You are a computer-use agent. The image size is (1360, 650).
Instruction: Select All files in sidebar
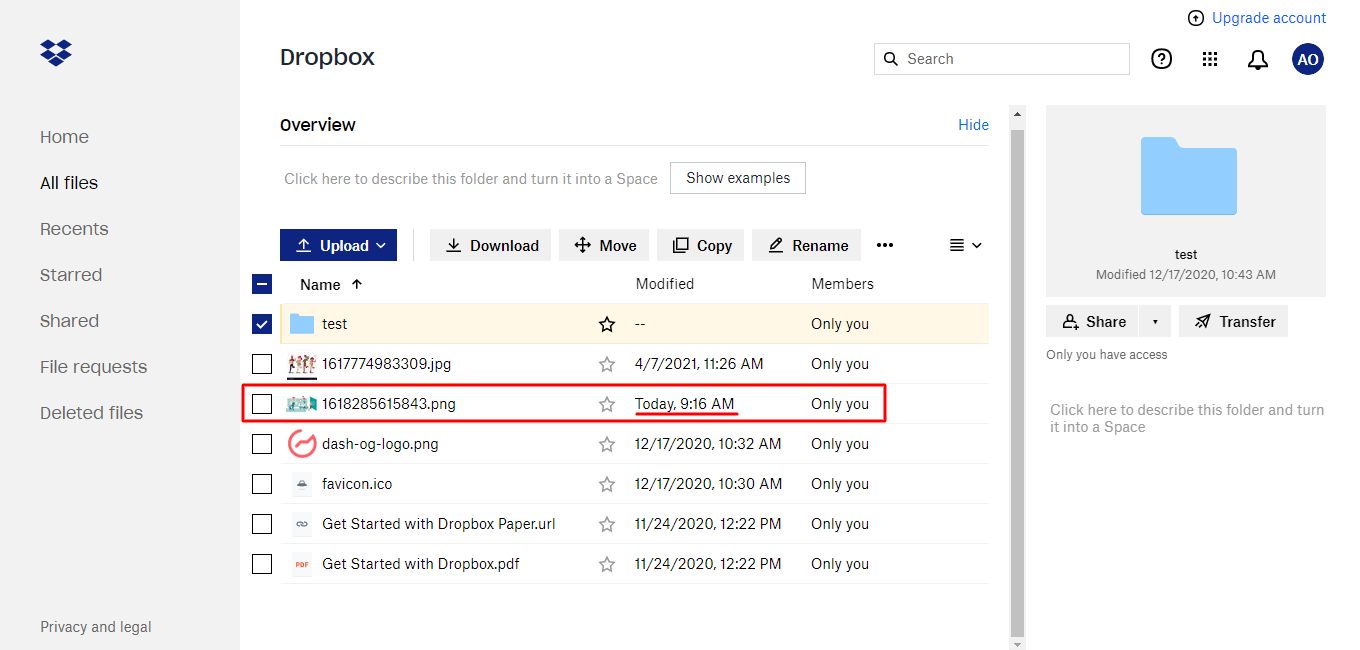(69, 183)
